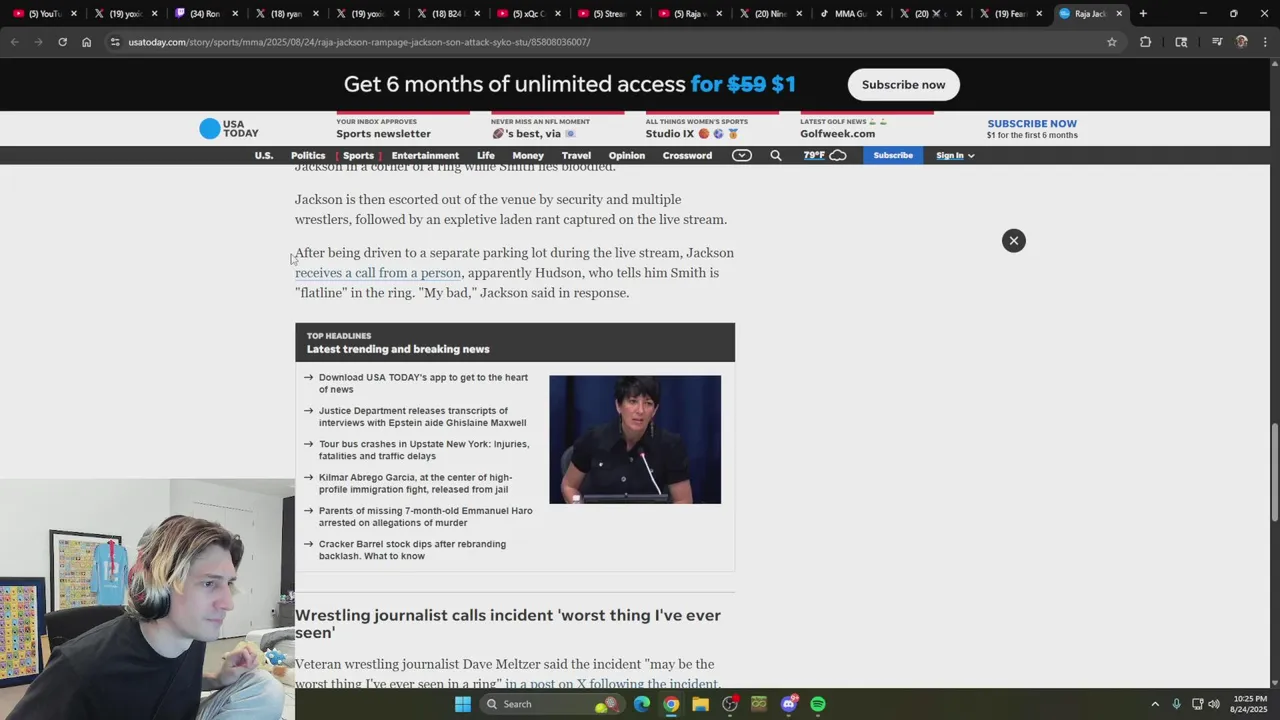Reload the page with the refresh icon
Viewport: 1280px width, 720px height.
click(62, 42)
